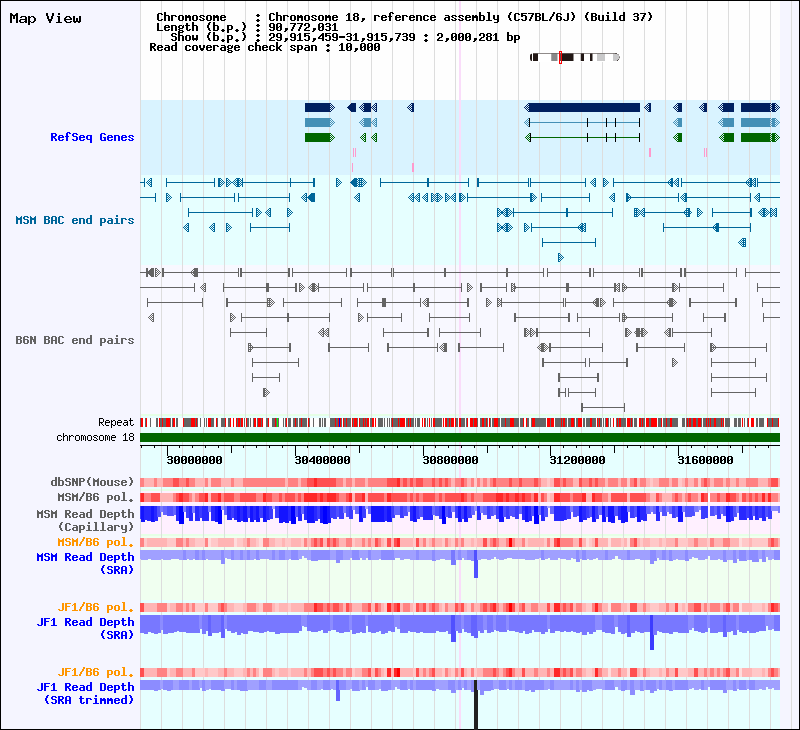Click the green chromosome 18 bar
The height and width of the screenshot is (730, 800).
coord(460,437)
